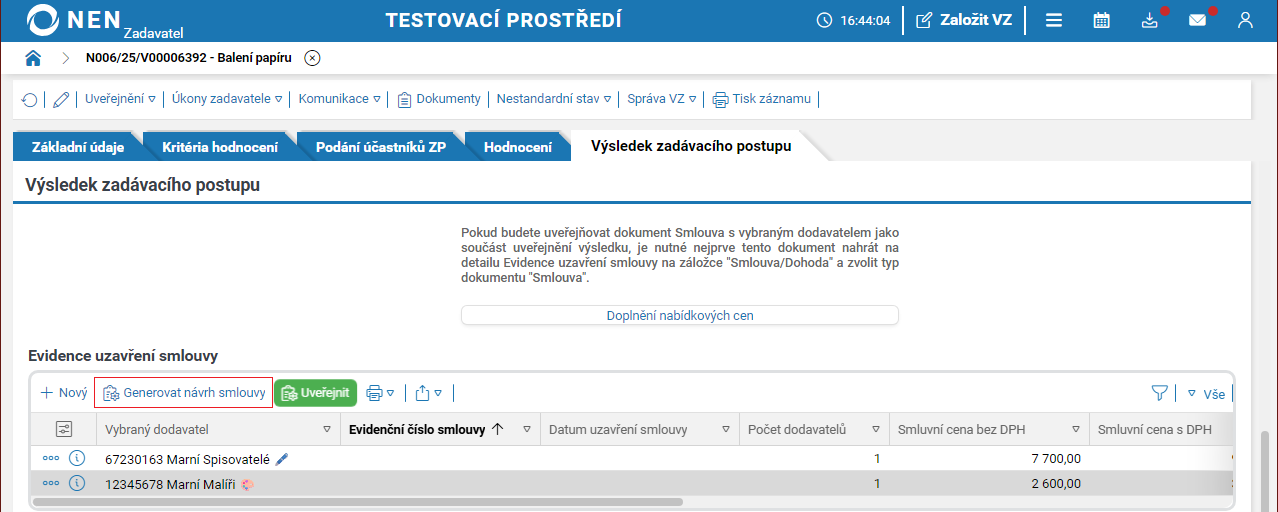Select the Výsledek zadávacího postupu tab

[x=691, y=146]
